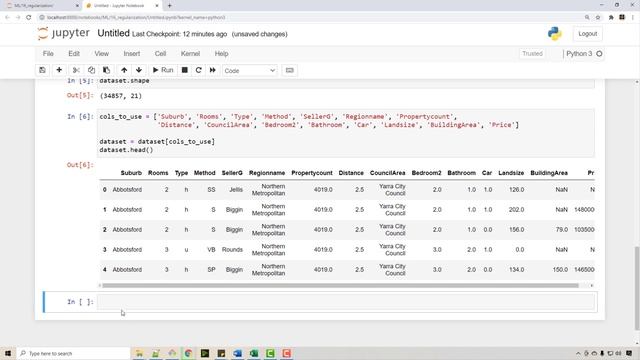
Task: Click the horizontal scrollbar of the dataframe output
Action: pos(340,285)
